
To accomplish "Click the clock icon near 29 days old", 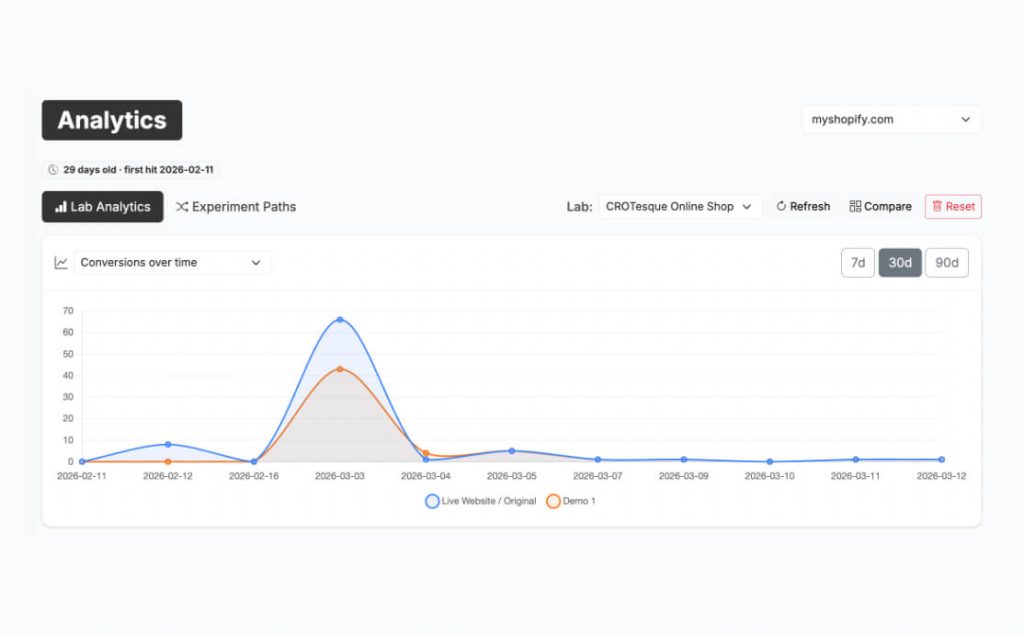I will 53,170.
